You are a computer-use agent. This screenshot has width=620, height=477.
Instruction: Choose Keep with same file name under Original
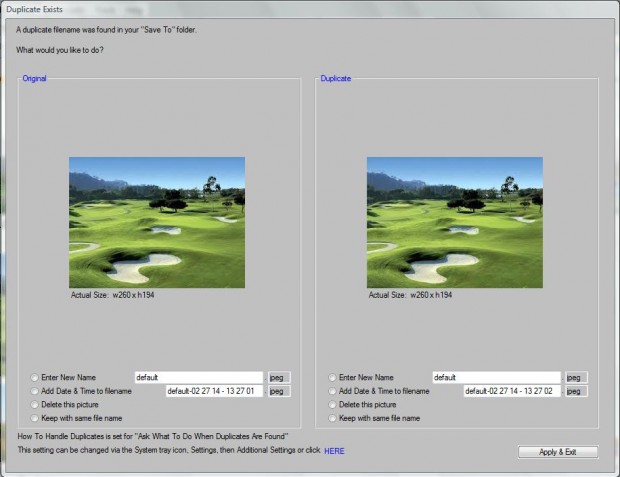coord(35,418)
